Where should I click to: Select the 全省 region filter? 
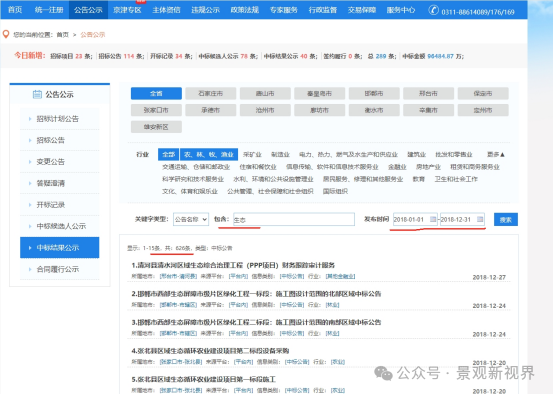tap(156, 93)
